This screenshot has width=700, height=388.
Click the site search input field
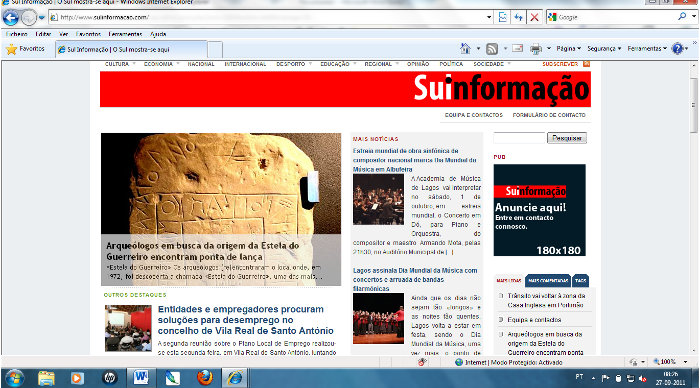519,138
